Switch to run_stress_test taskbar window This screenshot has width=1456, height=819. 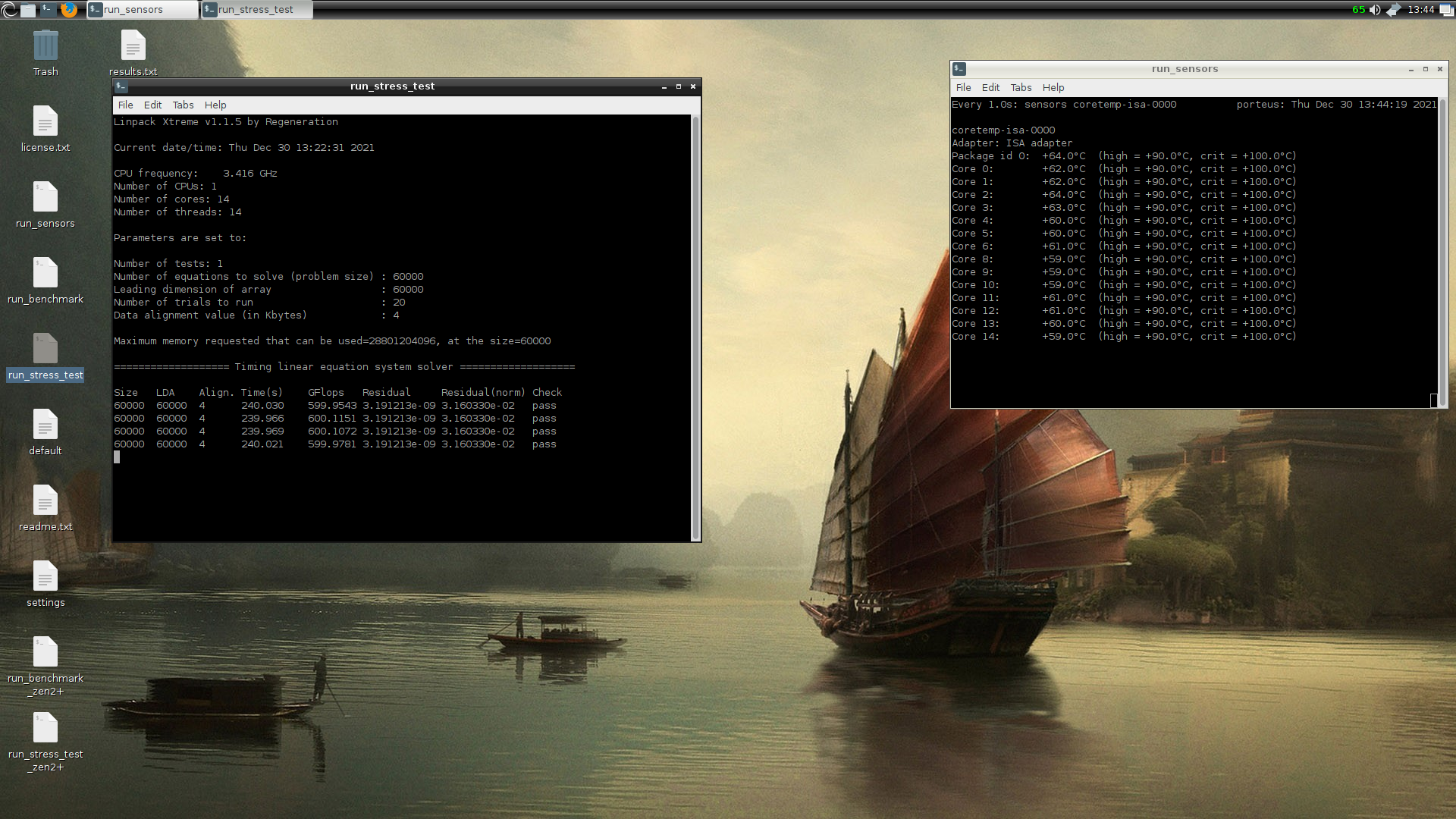point(256,10)
